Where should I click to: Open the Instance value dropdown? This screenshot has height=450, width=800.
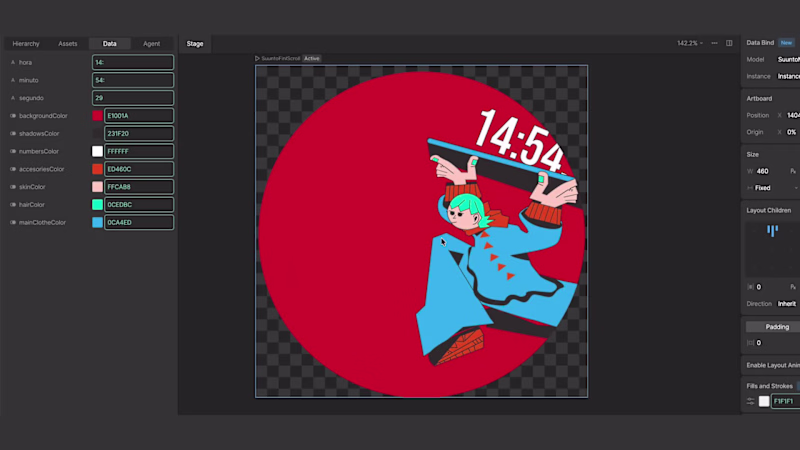[x=788, y=77]
